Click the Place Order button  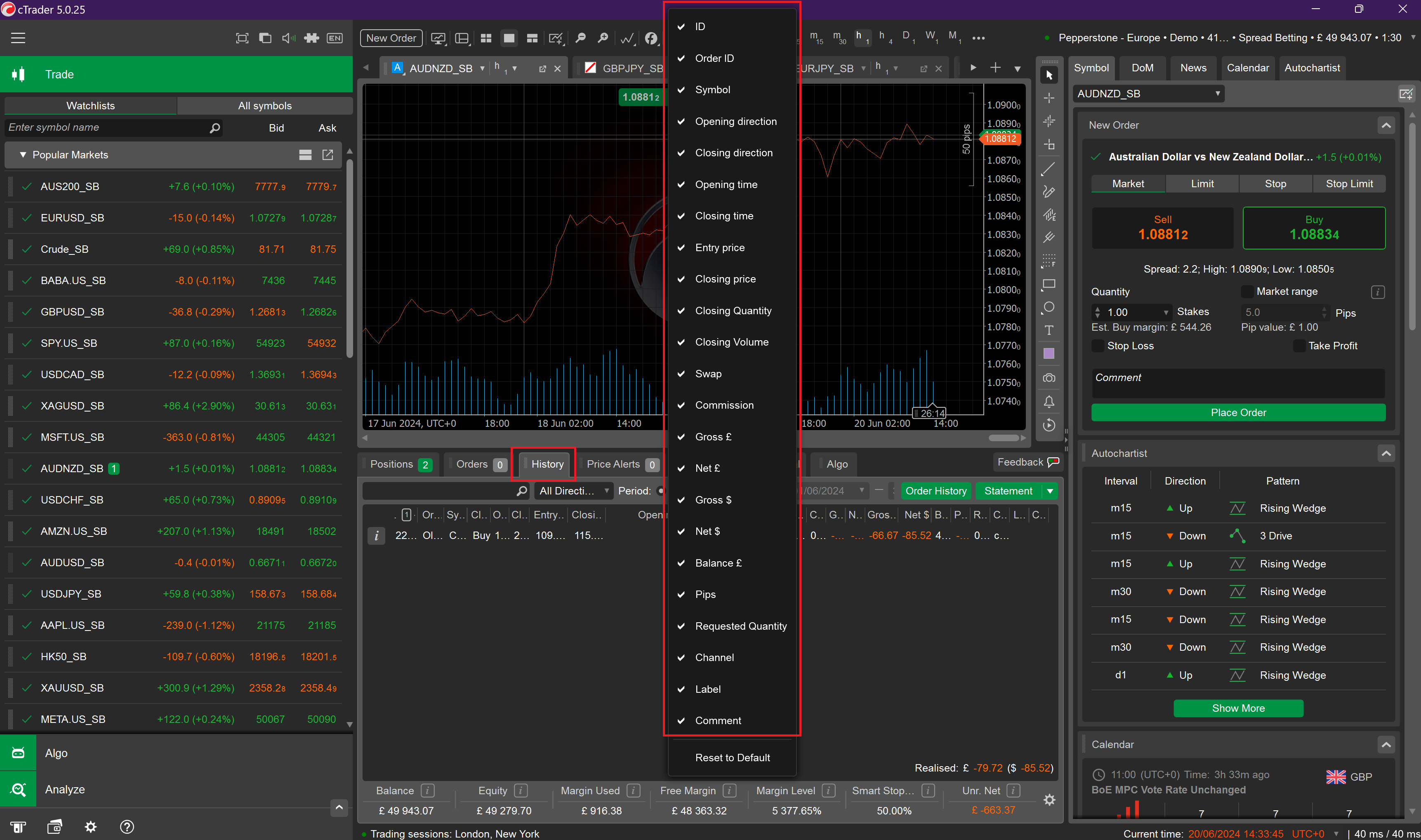click(1238, 412)
